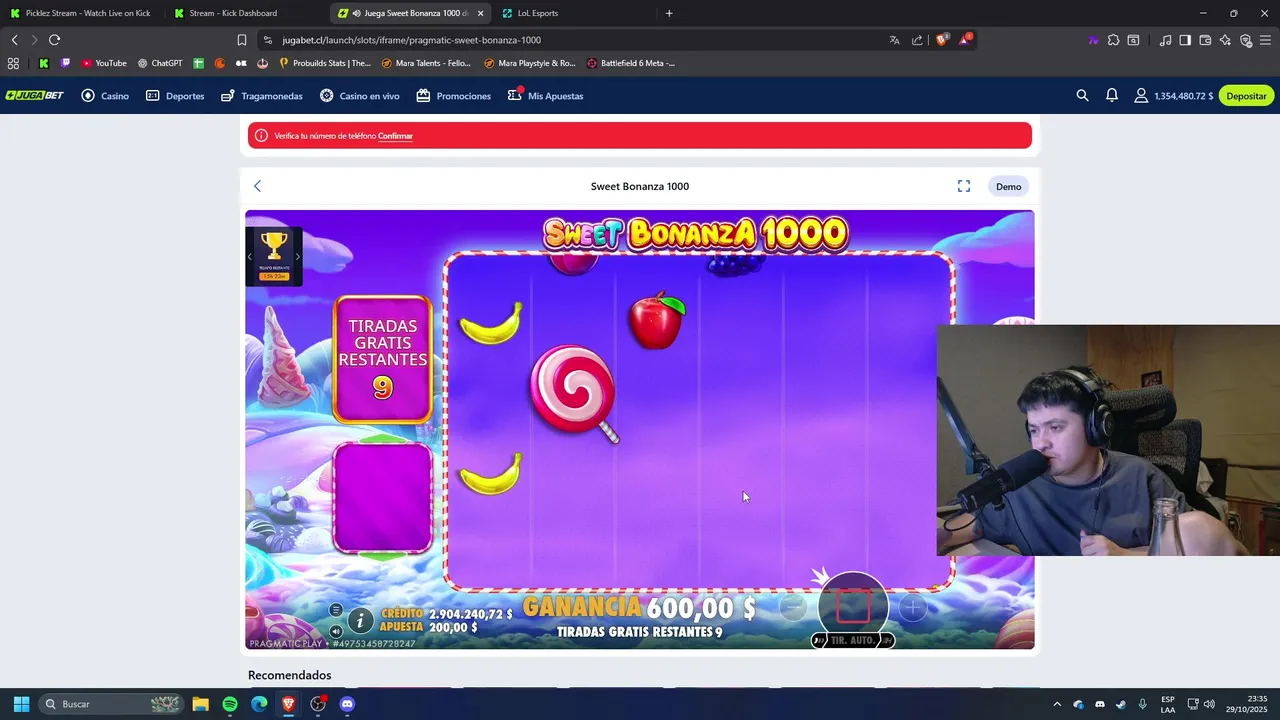The width and height of the screenshot is (1280, 720).
Task: Open the YouTube bookmark
Action: tap(104, 63)
